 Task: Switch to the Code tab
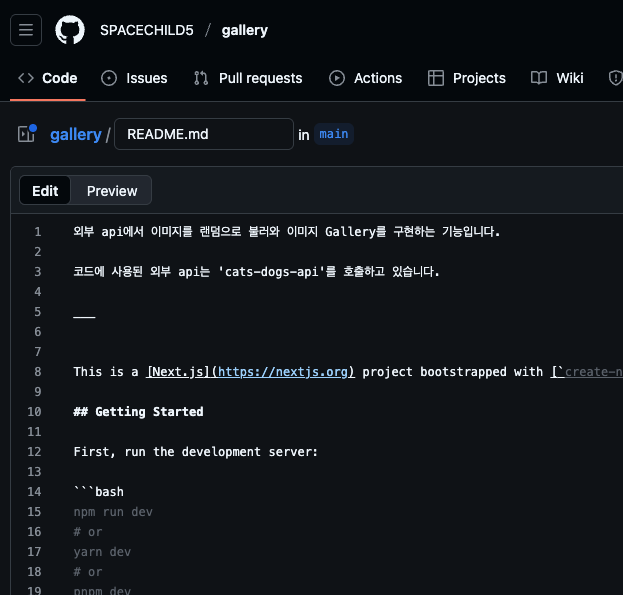pyautogui.click(x=48, y=78)
